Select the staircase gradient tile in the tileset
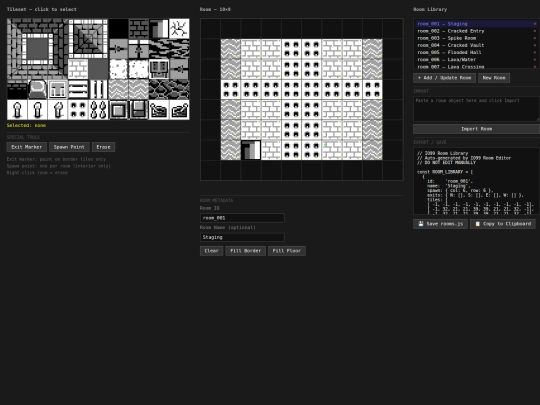540x405 pixels. point(159,28)
